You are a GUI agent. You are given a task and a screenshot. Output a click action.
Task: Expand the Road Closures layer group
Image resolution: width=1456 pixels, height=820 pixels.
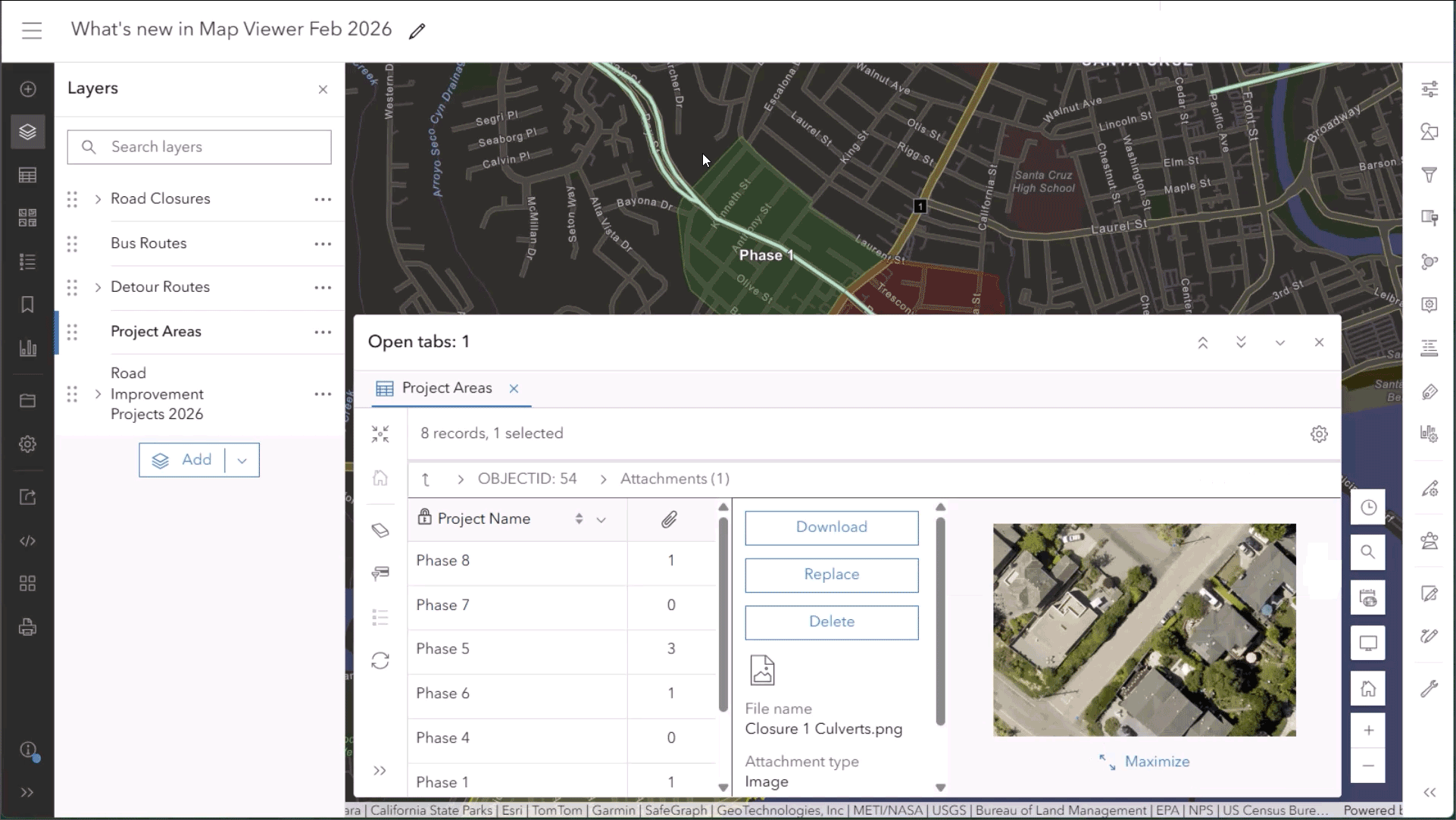click(x=98, y=199)
